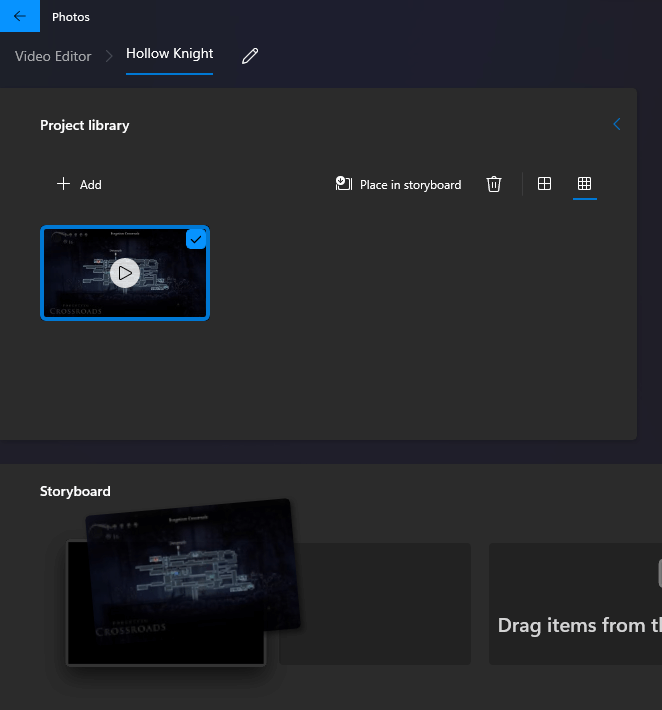Select the Hollow Knight project title
662x710 pixels.
pos(170,54)
